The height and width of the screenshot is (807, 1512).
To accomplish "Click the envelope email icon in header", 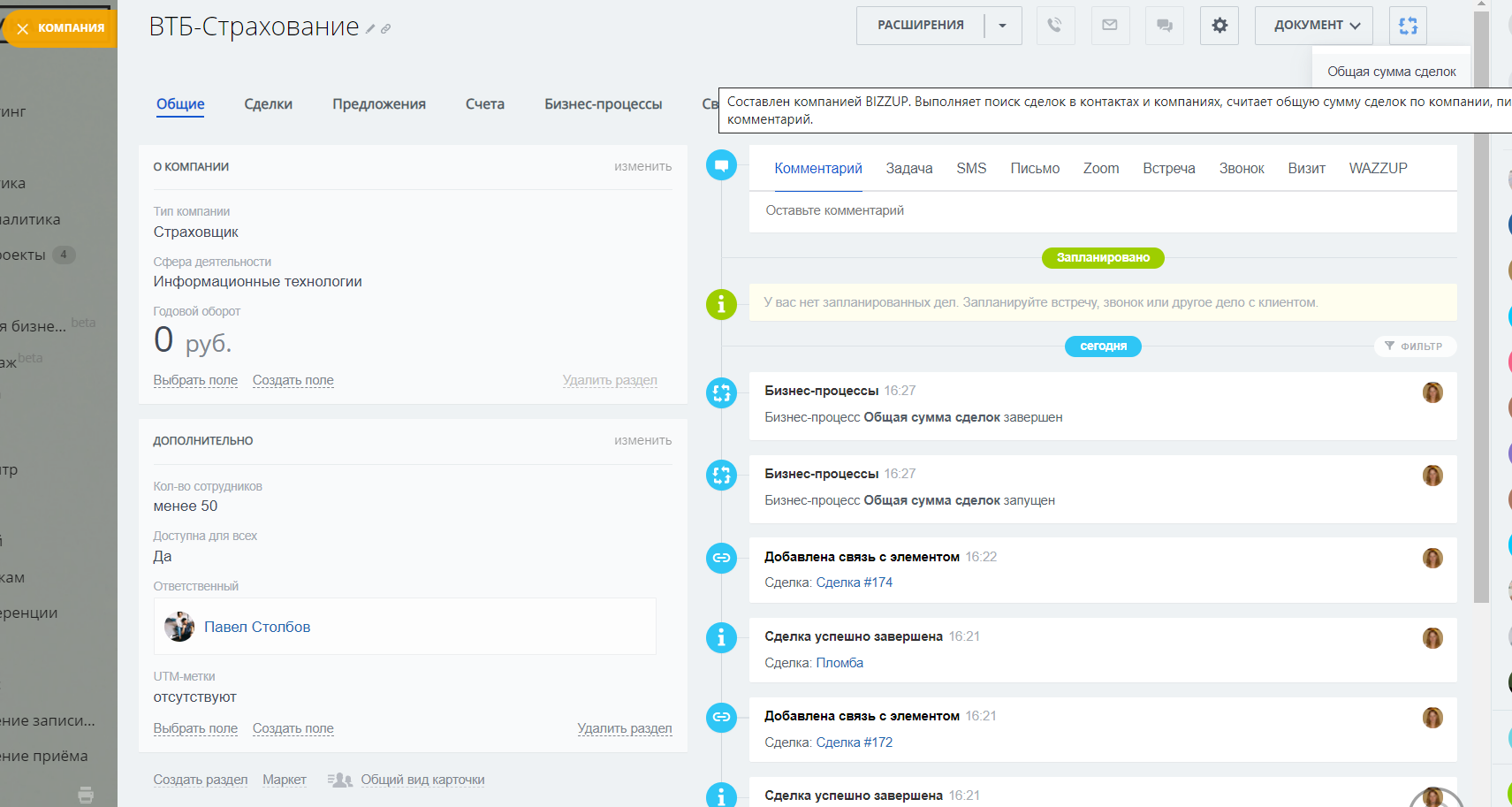I will click(1109, 26).
